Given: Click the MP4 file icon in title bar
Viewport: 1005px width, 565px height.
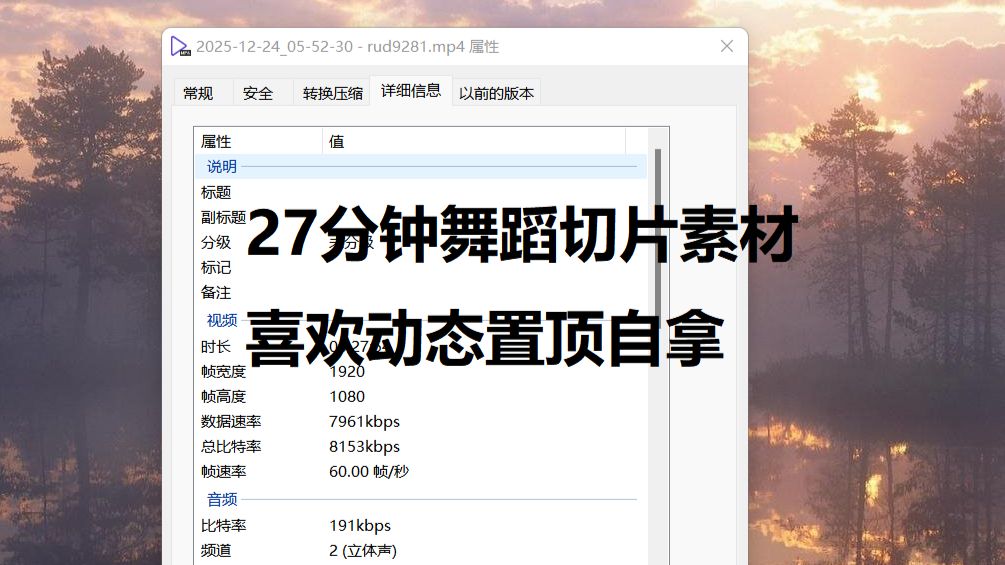Looking at the screenshot, I should (180, 46).
